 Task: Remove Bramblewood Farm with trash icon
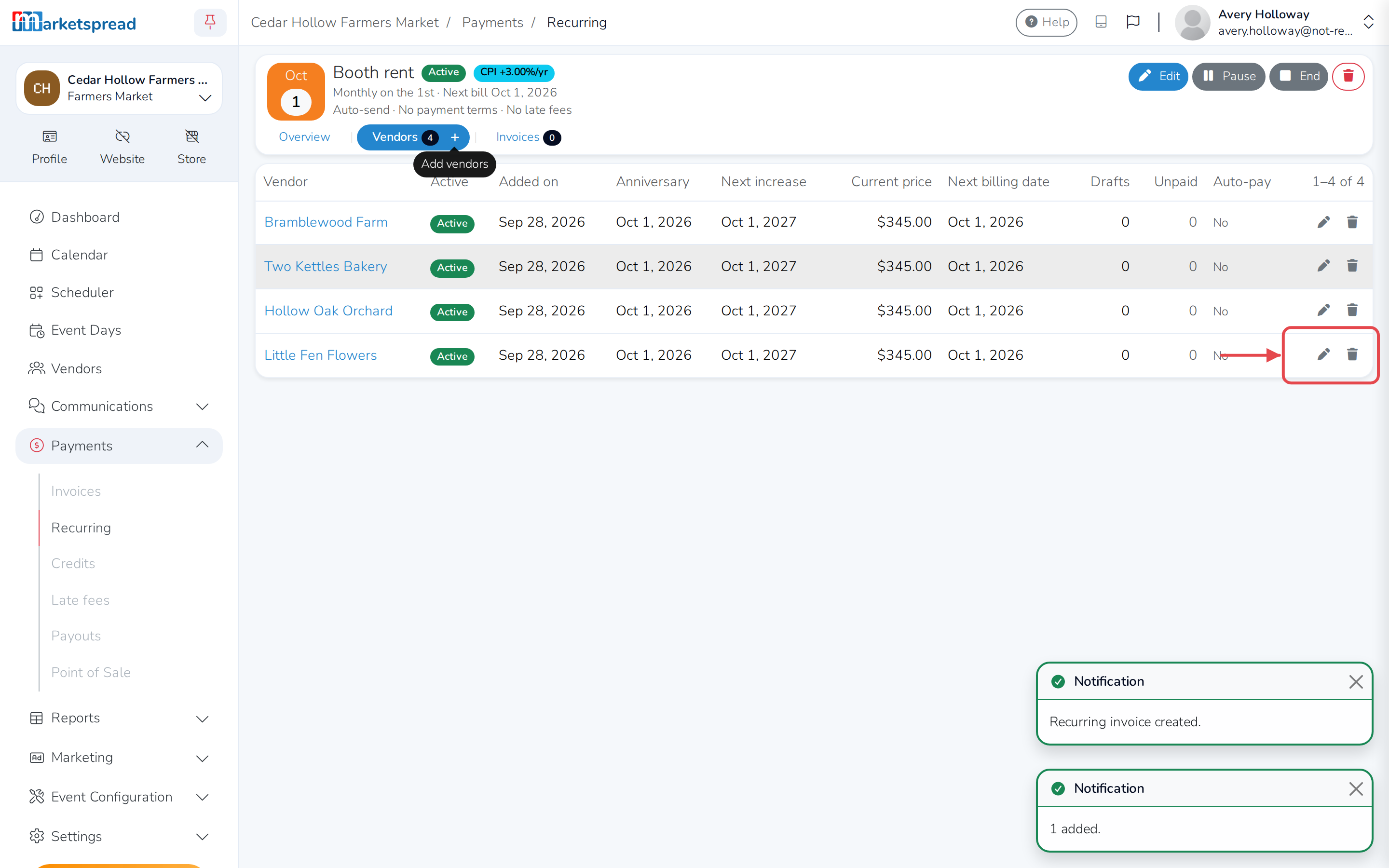coord(1352,222)
